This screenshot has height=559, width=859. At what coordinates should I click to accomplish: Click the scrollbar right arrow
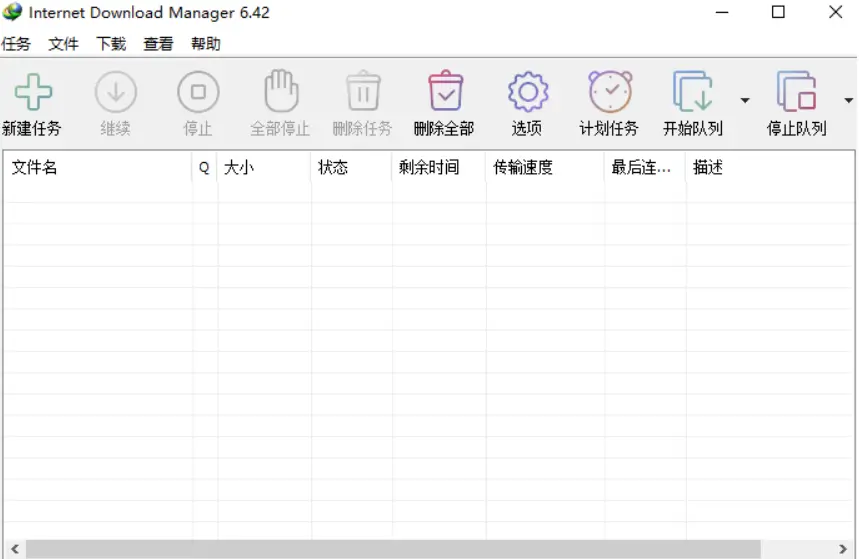[843, 549]
